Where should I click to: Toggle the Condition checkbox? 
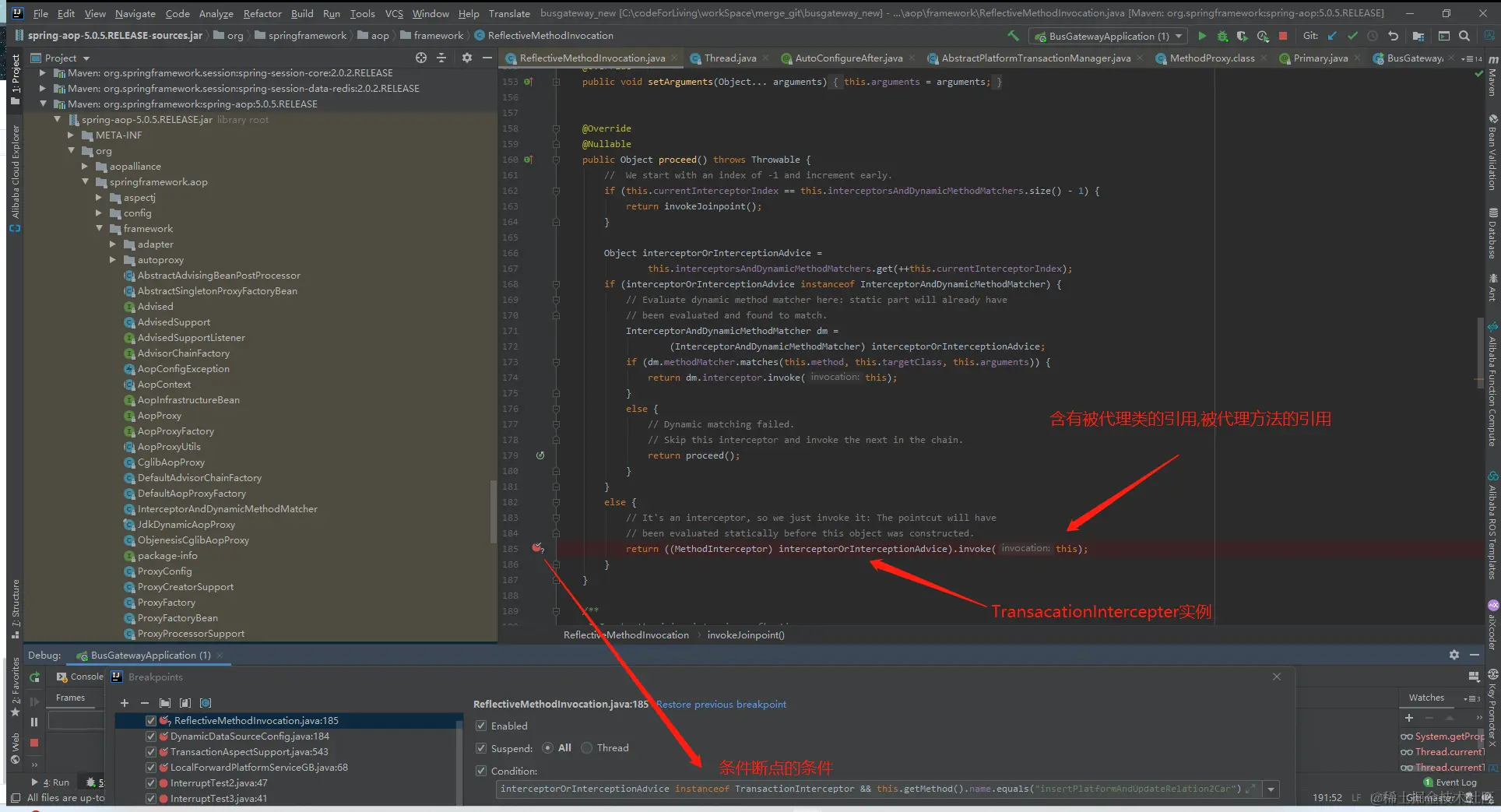481,771
